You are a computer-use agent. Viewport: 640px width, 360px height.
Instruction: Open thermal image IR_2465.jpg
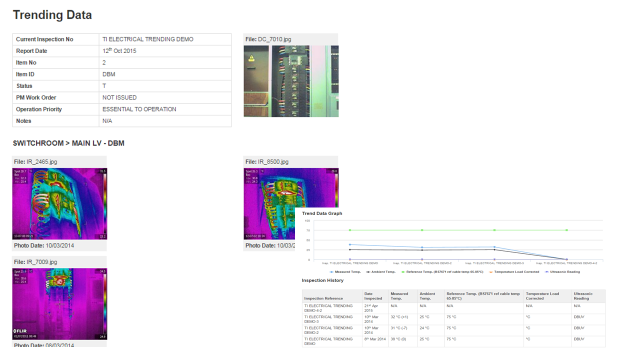[x=60, y=204]
